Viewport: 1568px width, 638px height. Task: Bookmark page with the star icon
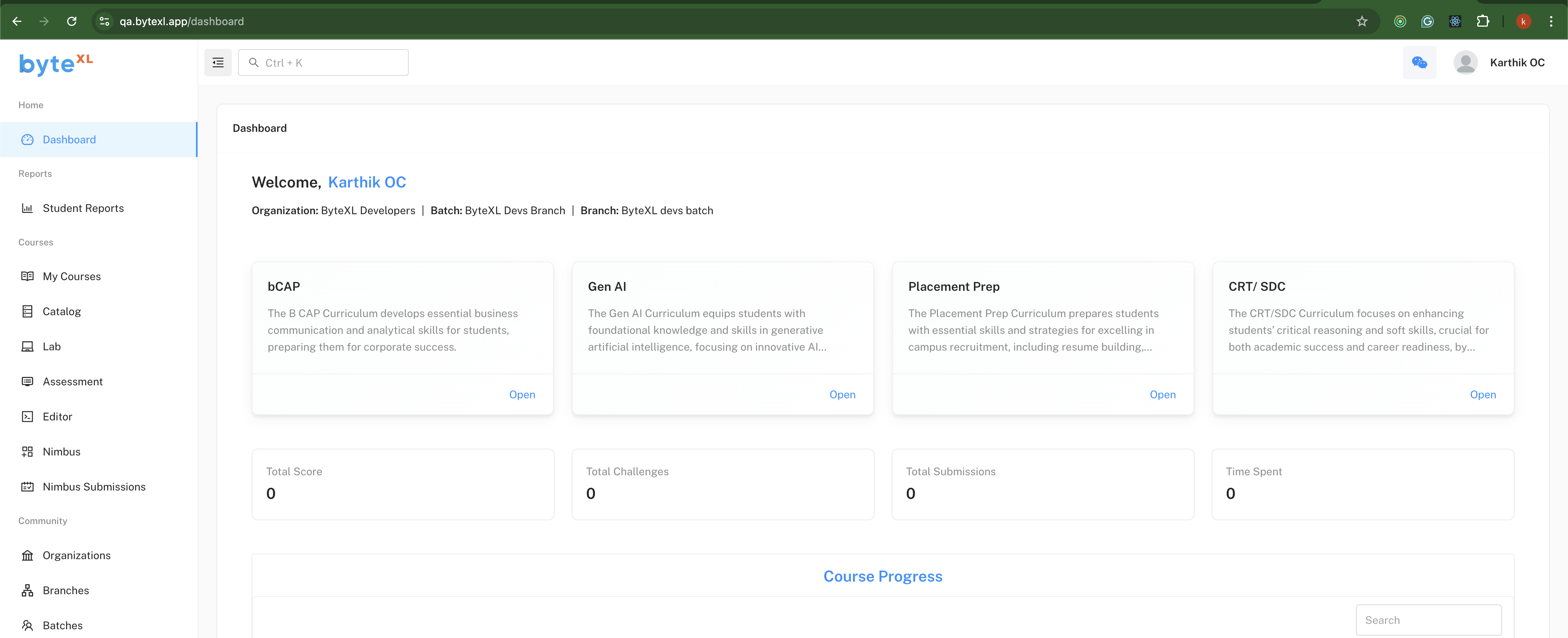point(1362,21)
